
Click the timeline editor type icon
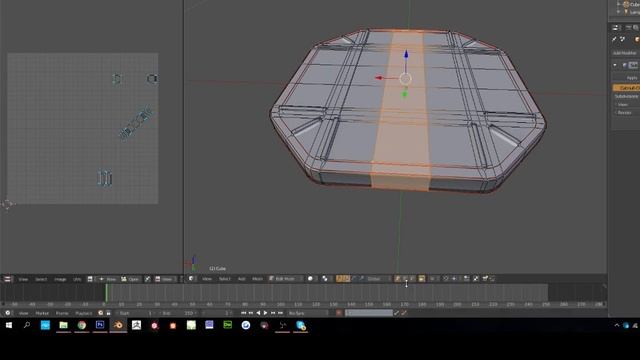pyautogui.click(x=7, y=313)
